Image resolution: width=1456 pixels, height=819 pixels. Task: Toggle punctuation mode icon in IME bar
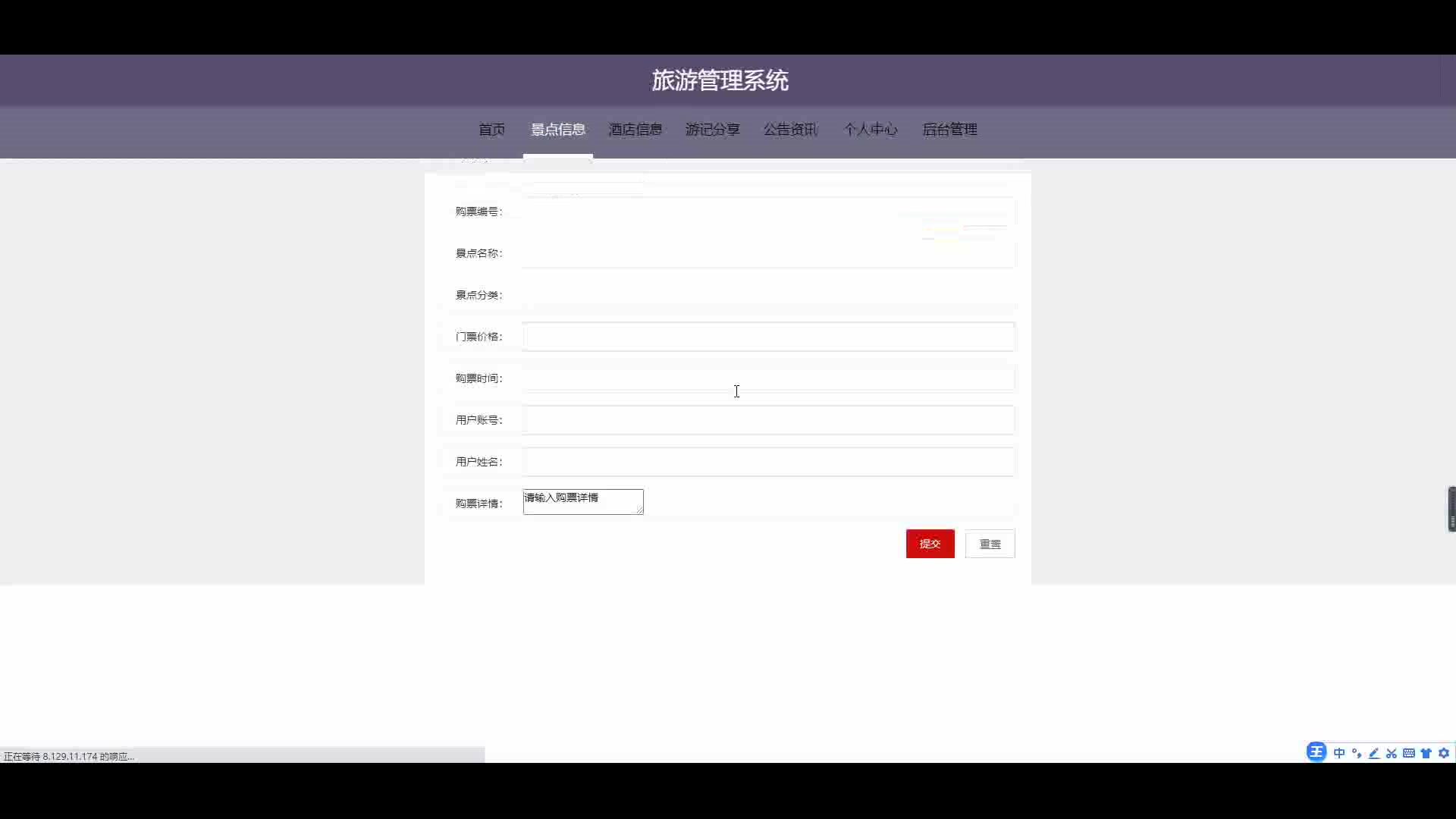tap(1357, 753)
